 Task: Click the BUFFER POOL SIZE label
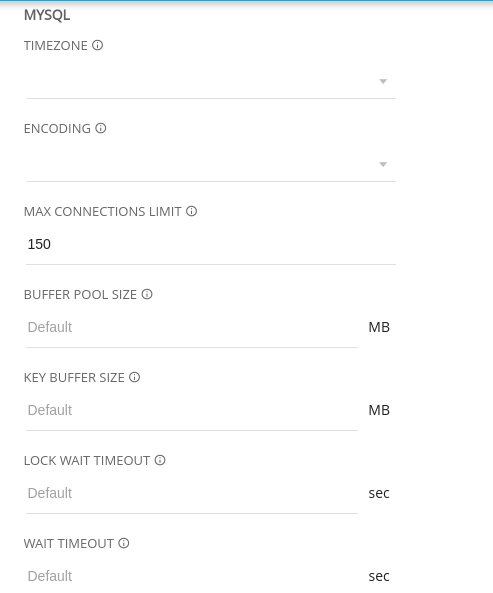pos(80,295)
